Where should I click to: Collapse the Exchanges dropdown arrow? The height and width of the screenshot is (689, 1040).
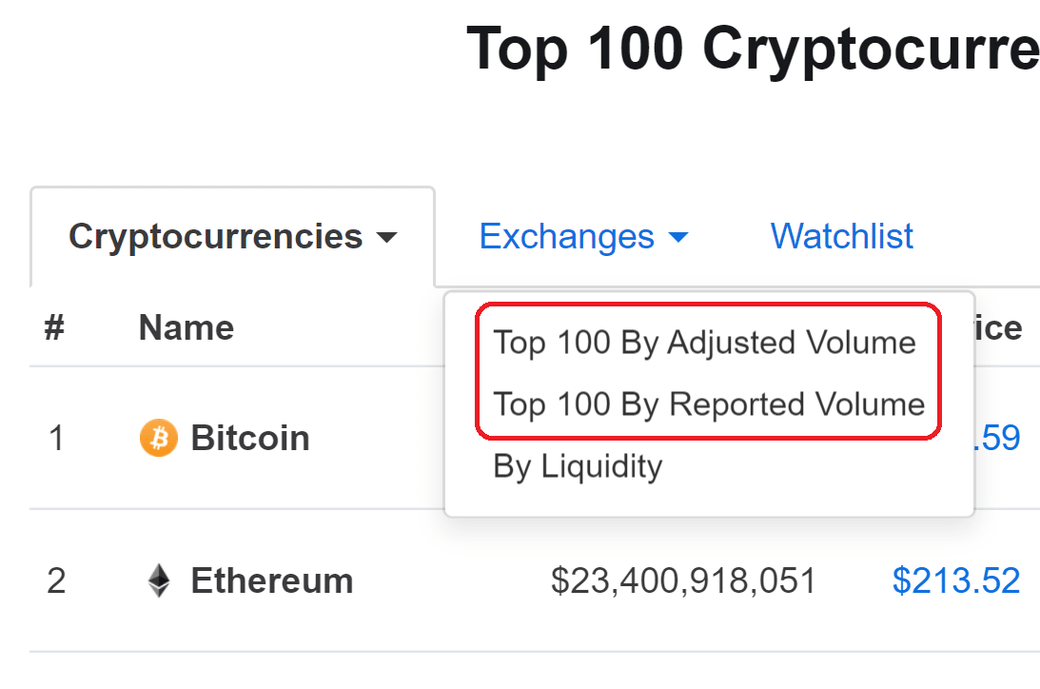pos(679,237)
